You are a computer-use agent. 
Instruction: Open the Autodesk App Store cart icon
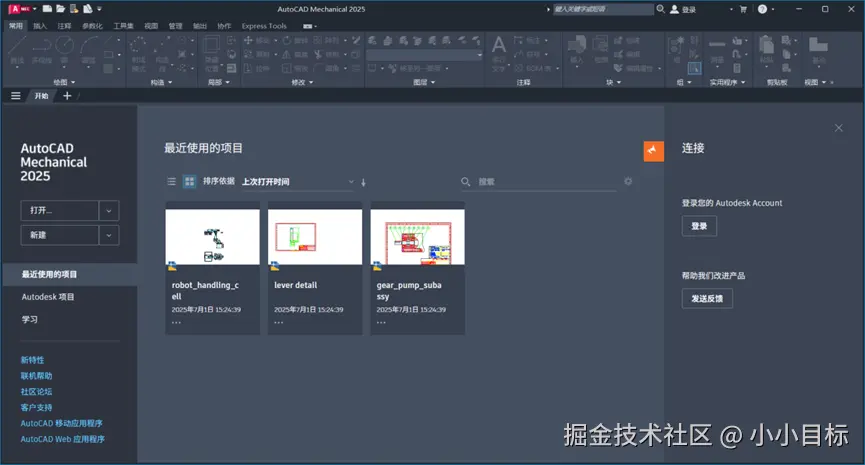coord(743,9)
